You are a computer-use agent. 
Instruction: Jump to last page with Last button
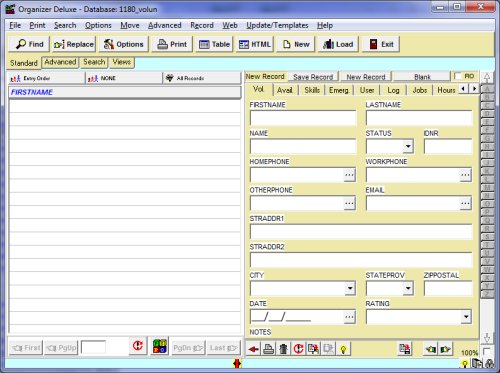[x=223, y=348]
